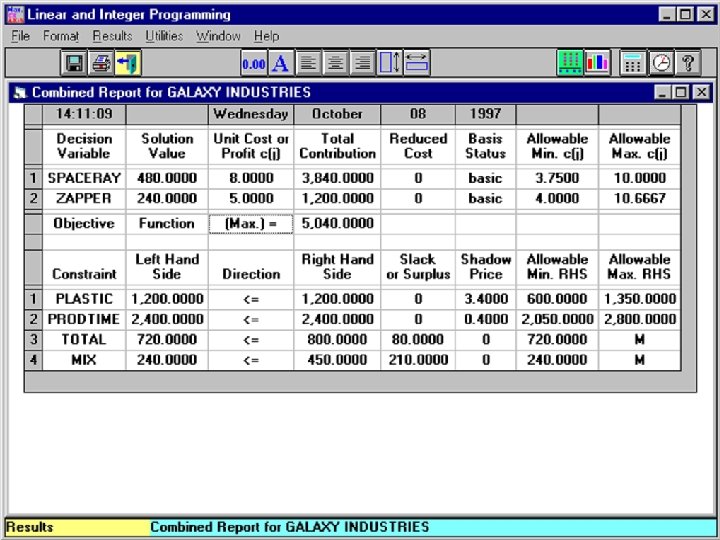720x540 pixels.
Task: Click the Wednesday date cell
Action: pos(251,114)
